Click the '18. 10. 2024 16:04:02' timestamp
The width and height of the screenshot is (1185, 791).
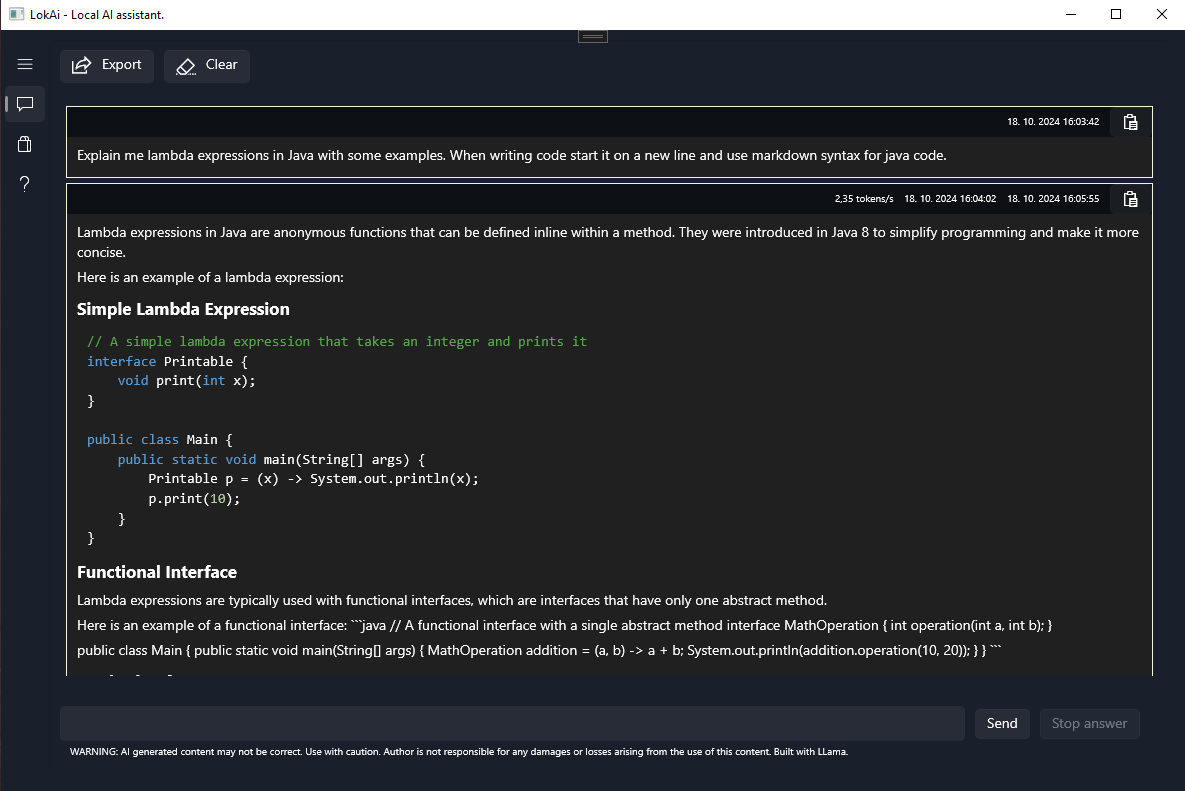pyautogui.click(x=950, y=199)
